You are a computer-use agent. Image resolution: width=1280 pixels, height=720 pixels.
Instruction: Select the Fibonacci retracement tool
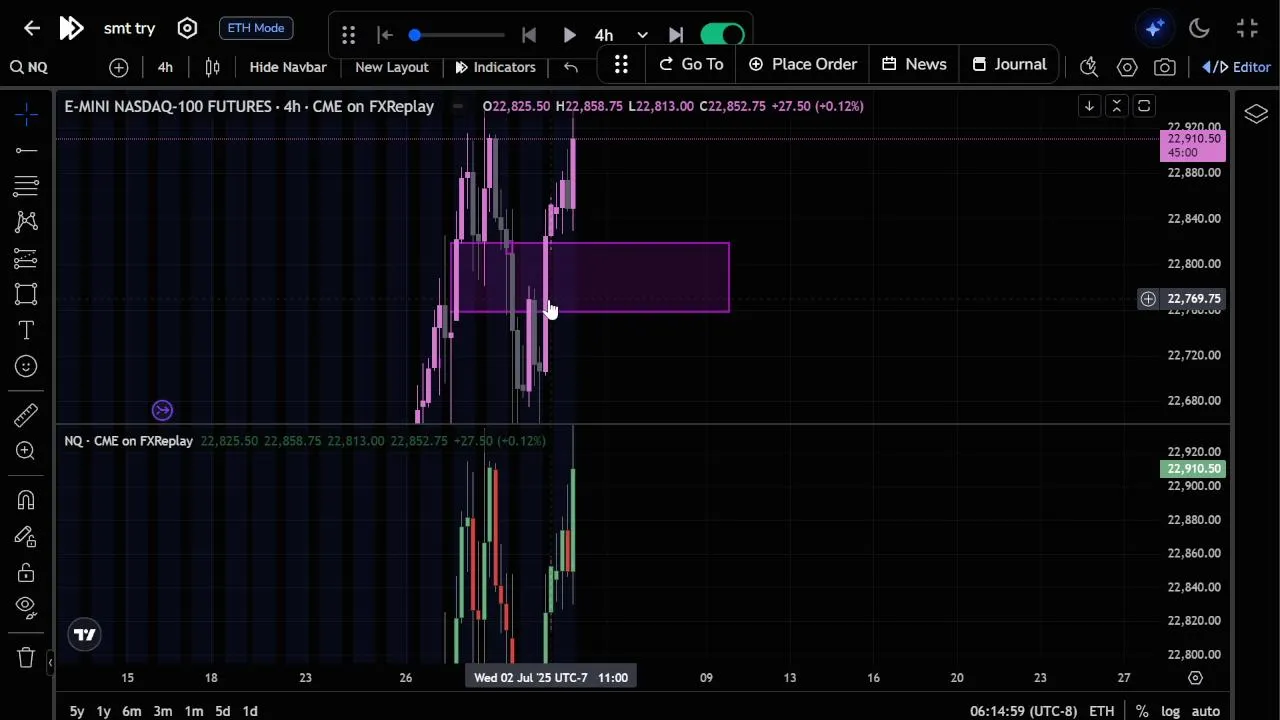[27, 186]
